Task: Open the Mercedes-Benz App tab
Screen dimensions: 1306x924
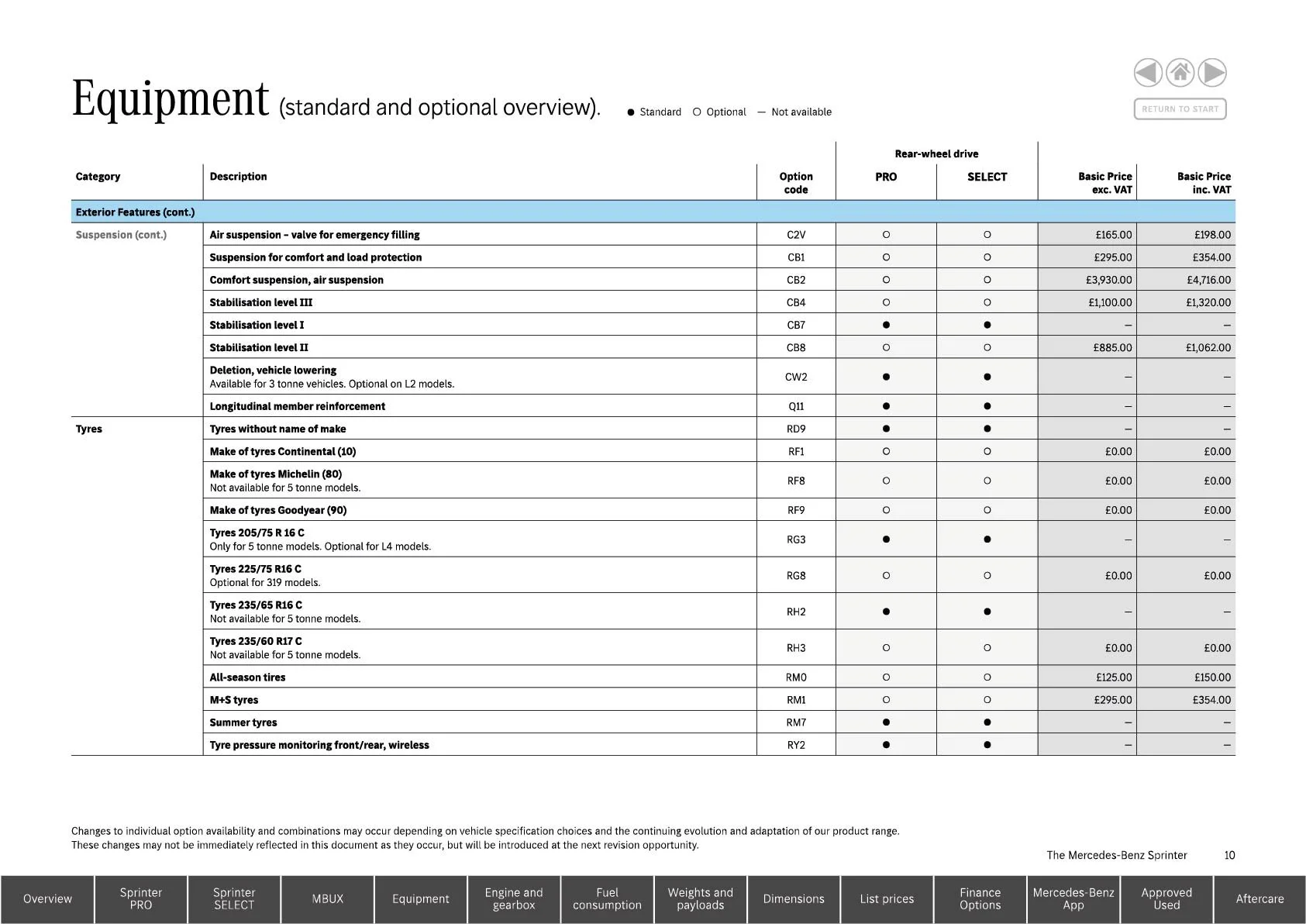Action: (x=1073, y=899)
